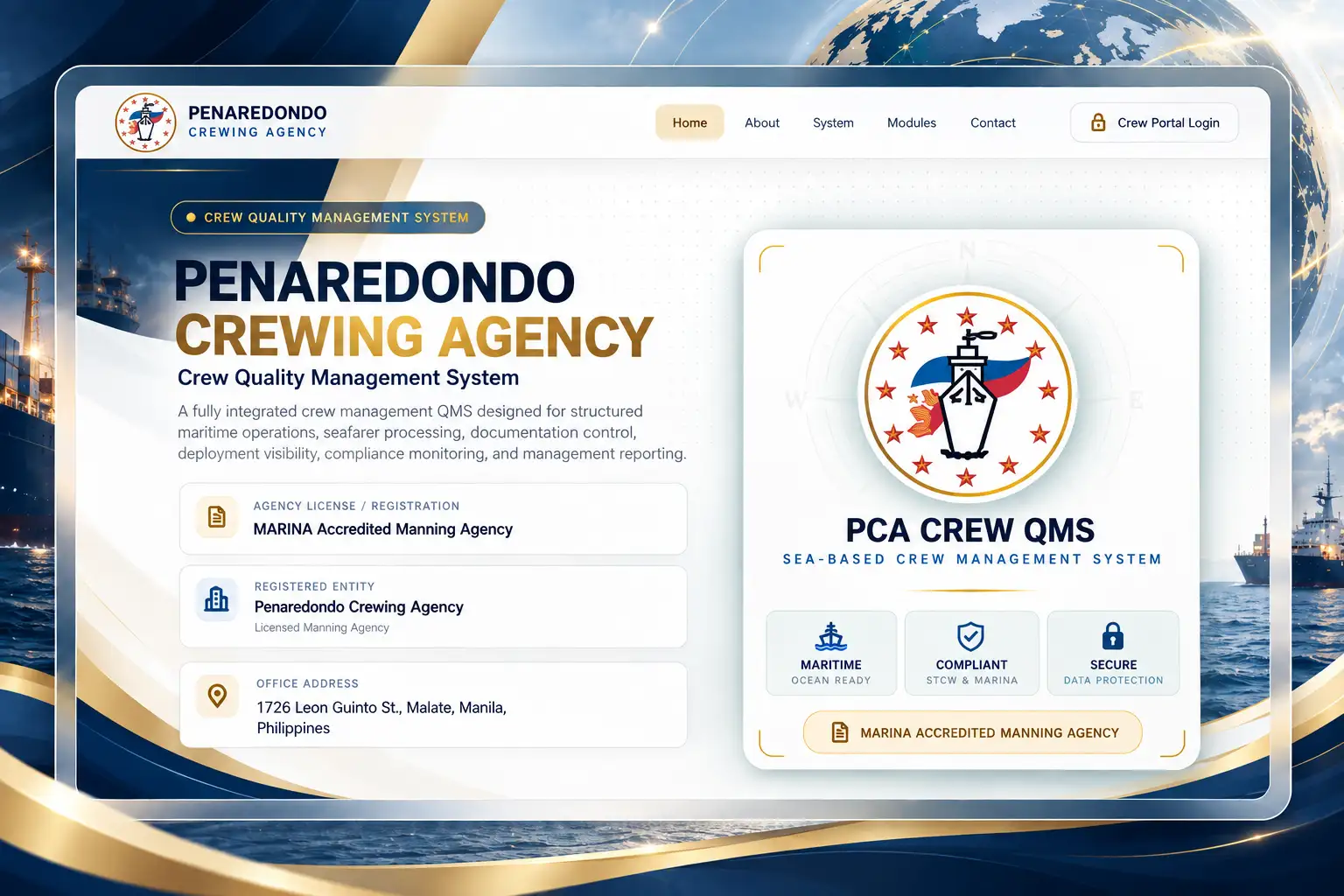Select the Compliant STCW & MARINA tile
The image size is (1344, 896).
pos(971,654)
